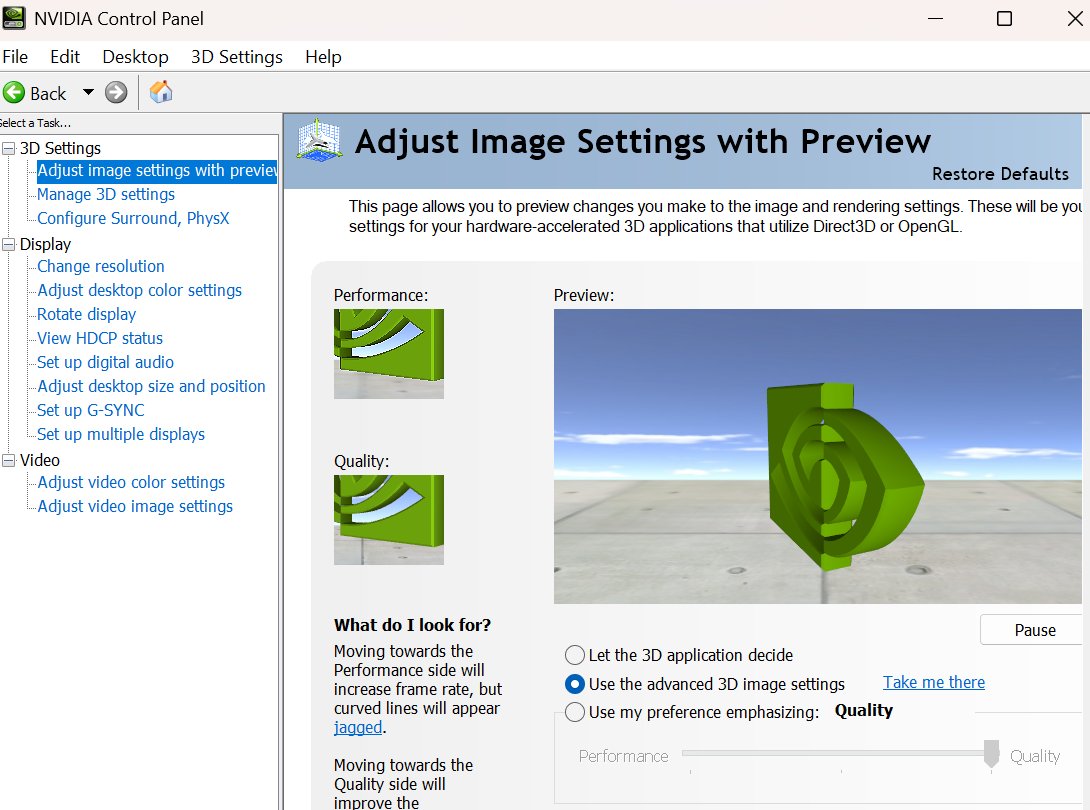Open the Back history dropdown arrow
The image size is (1090, 810).
(88, 92)
